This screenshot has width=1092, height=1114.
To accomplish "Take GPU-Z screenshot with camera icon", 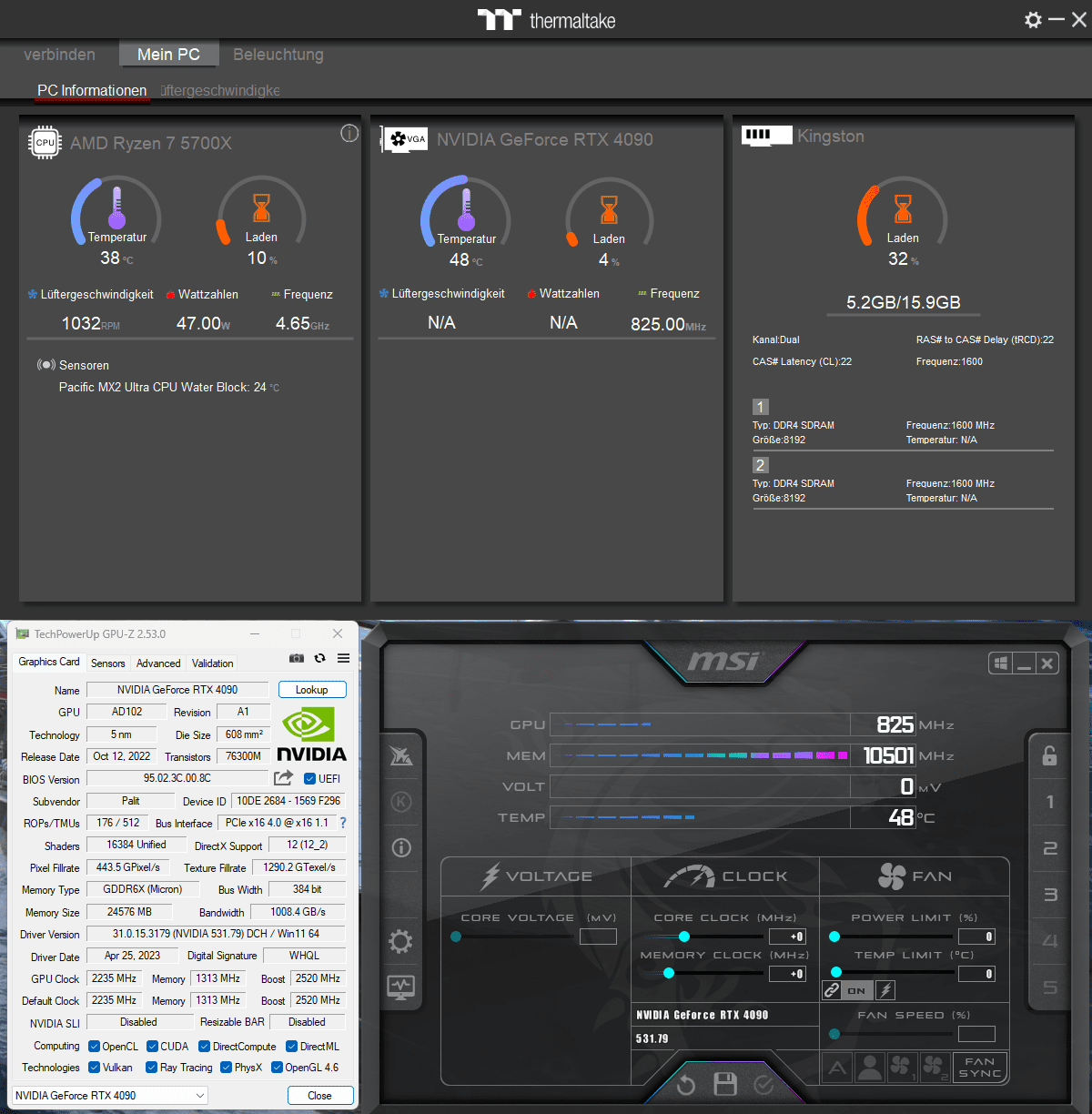I will pyautogui.click(x=297, y=658).
